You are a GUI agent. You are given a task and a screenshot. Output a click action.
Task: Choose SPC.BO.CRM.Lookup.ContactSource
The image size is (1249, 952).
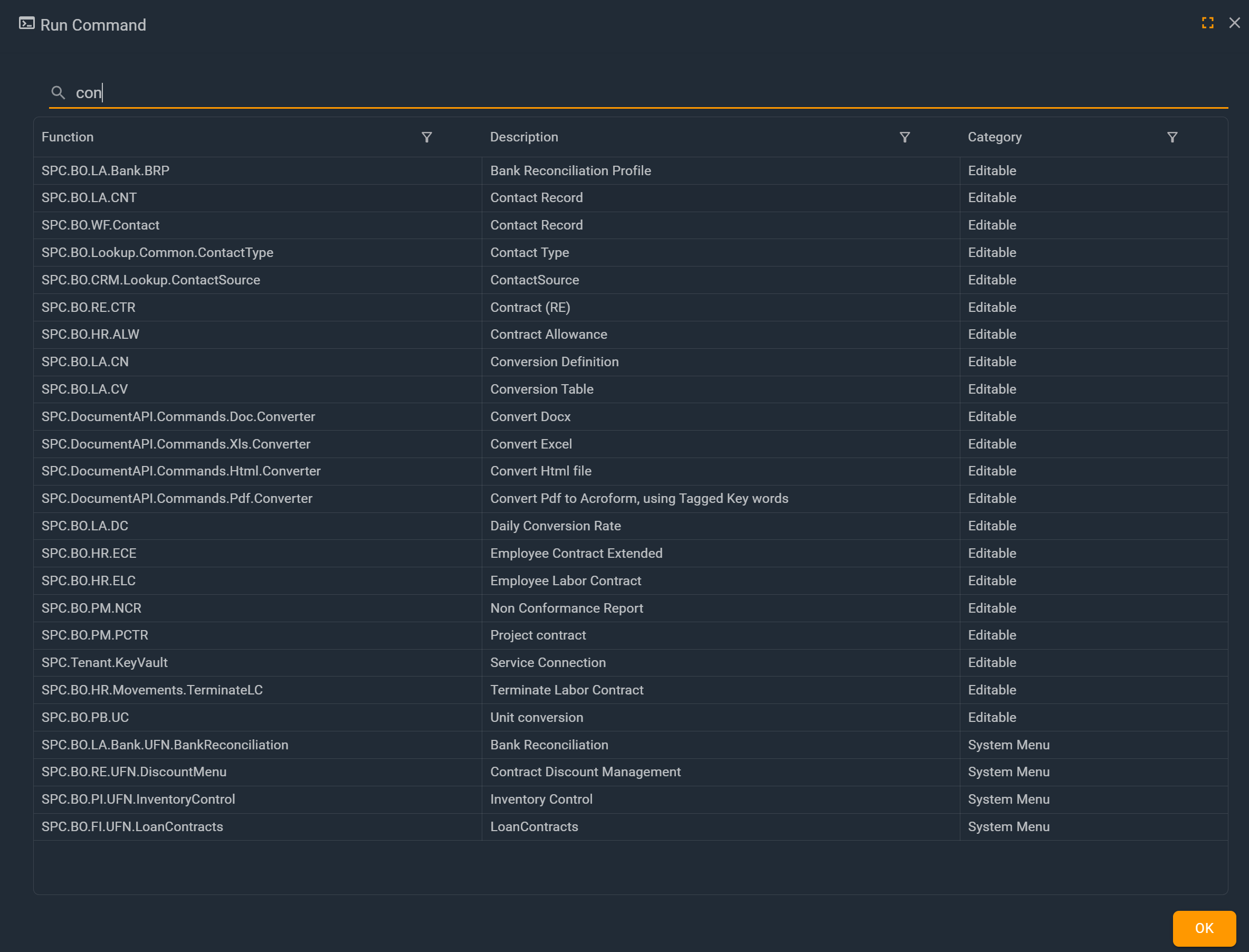pos(151,280)
